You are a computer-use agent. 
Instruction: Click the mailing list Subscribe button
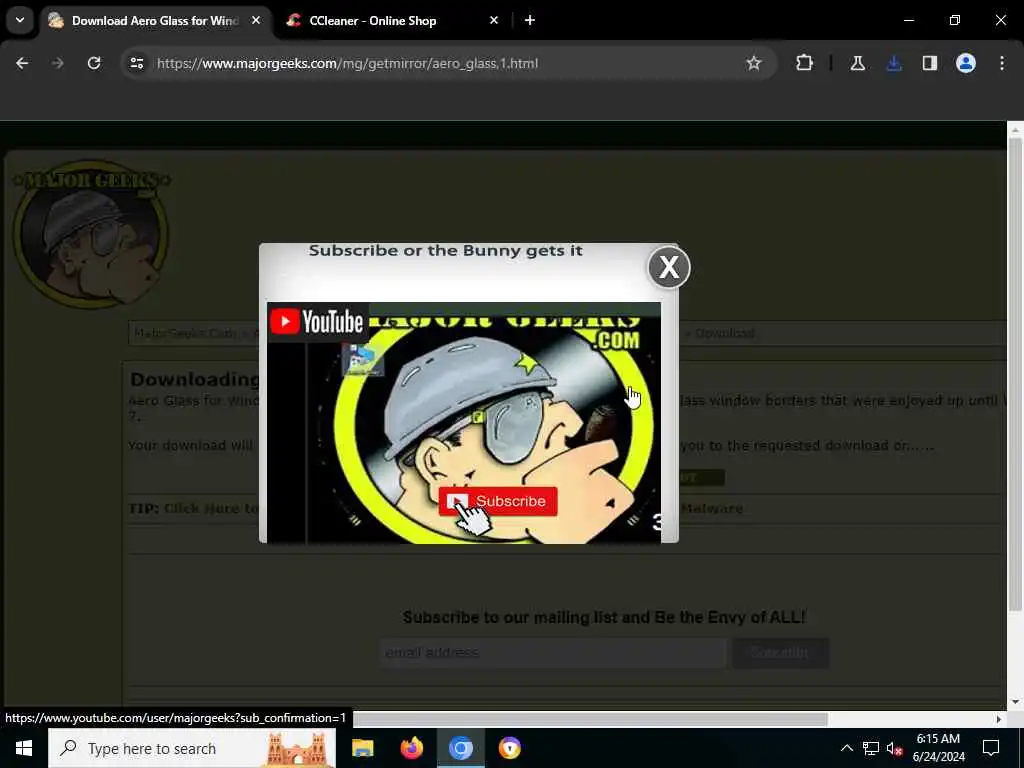780,652
